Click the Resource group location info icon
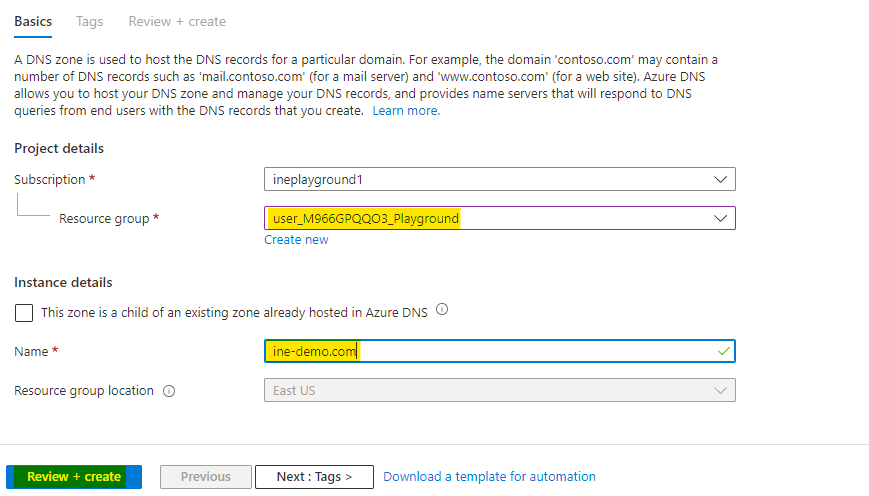This screenshot has height=496, width=869. [x=168, y=391]
